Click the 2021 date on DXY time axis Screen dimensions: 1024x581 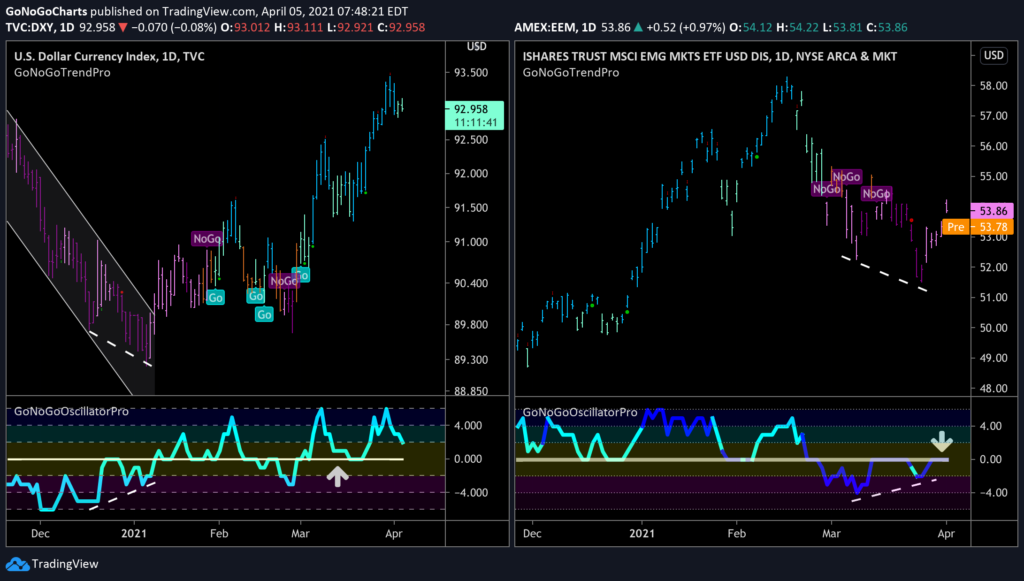pos(134,533)
